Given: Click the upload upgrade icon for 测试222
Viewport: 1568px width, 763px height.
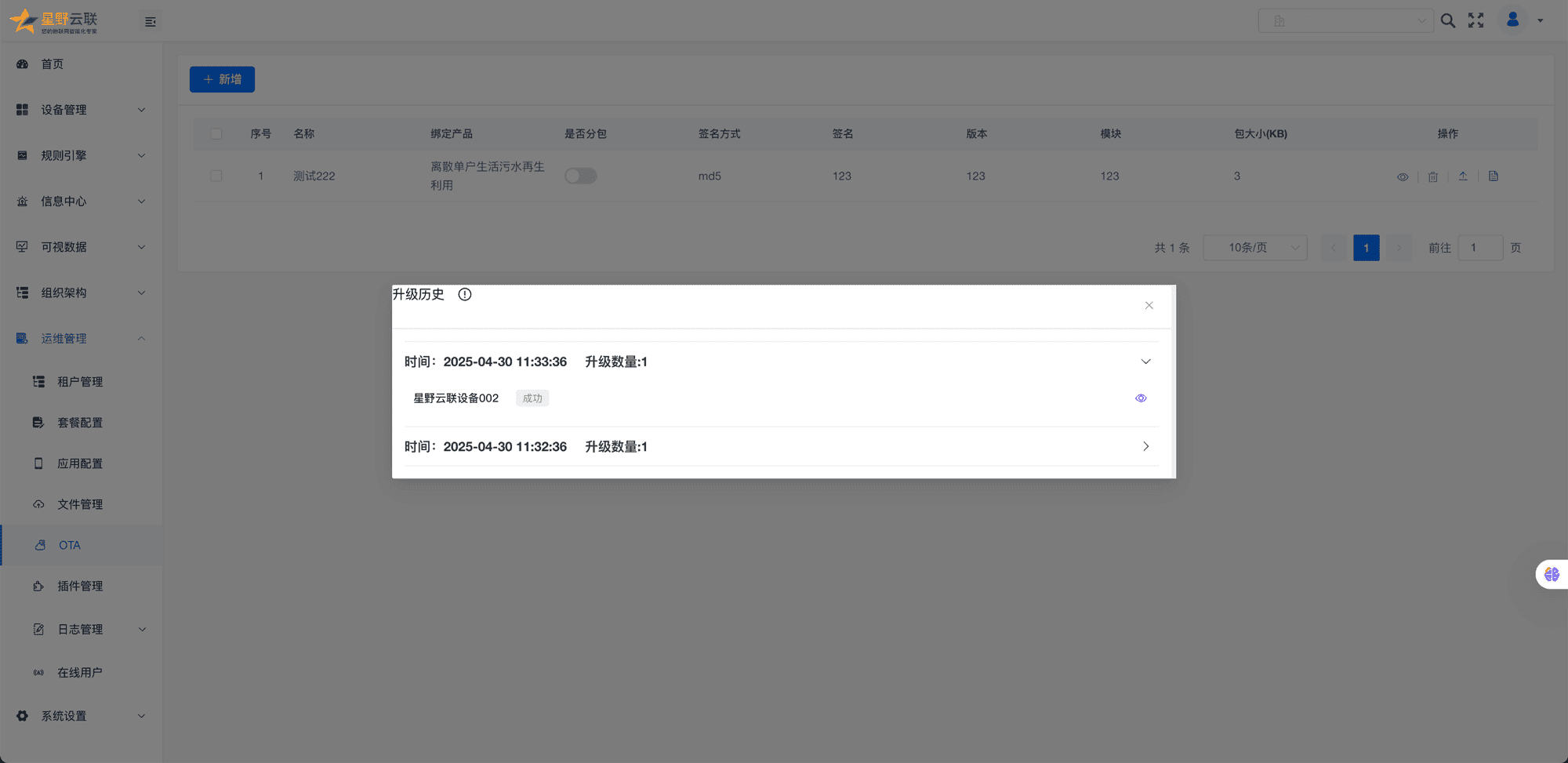Looking at the screenshot, I should tap(1463, 176).
